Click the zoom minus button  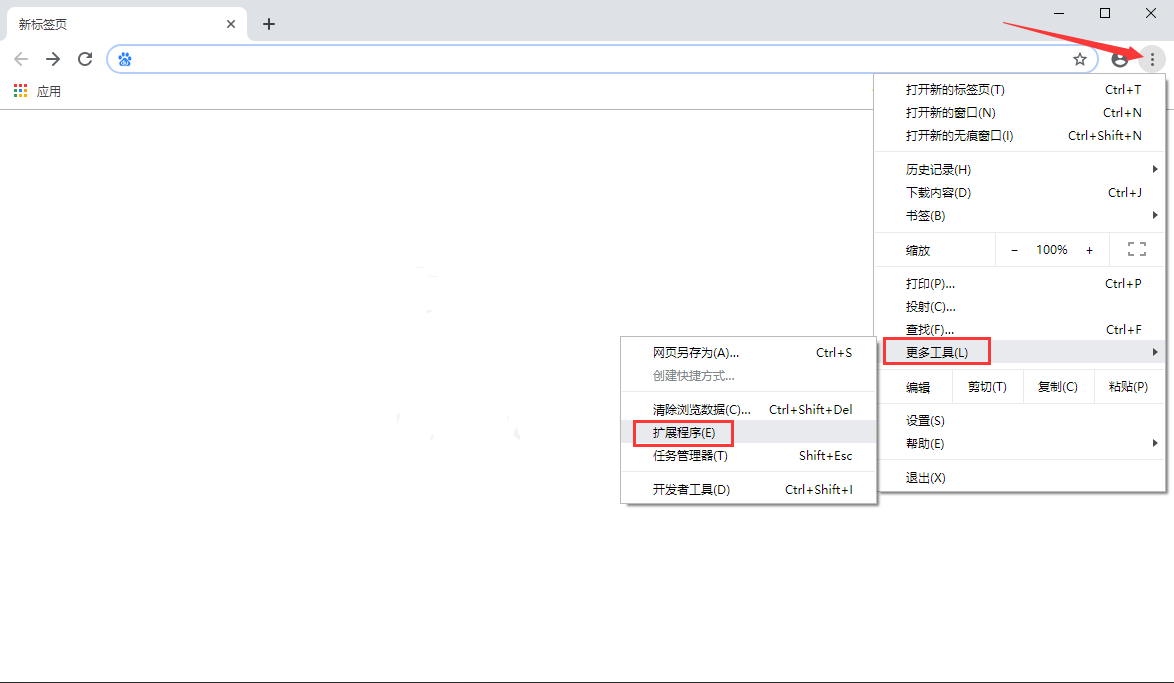point(1014,249)
